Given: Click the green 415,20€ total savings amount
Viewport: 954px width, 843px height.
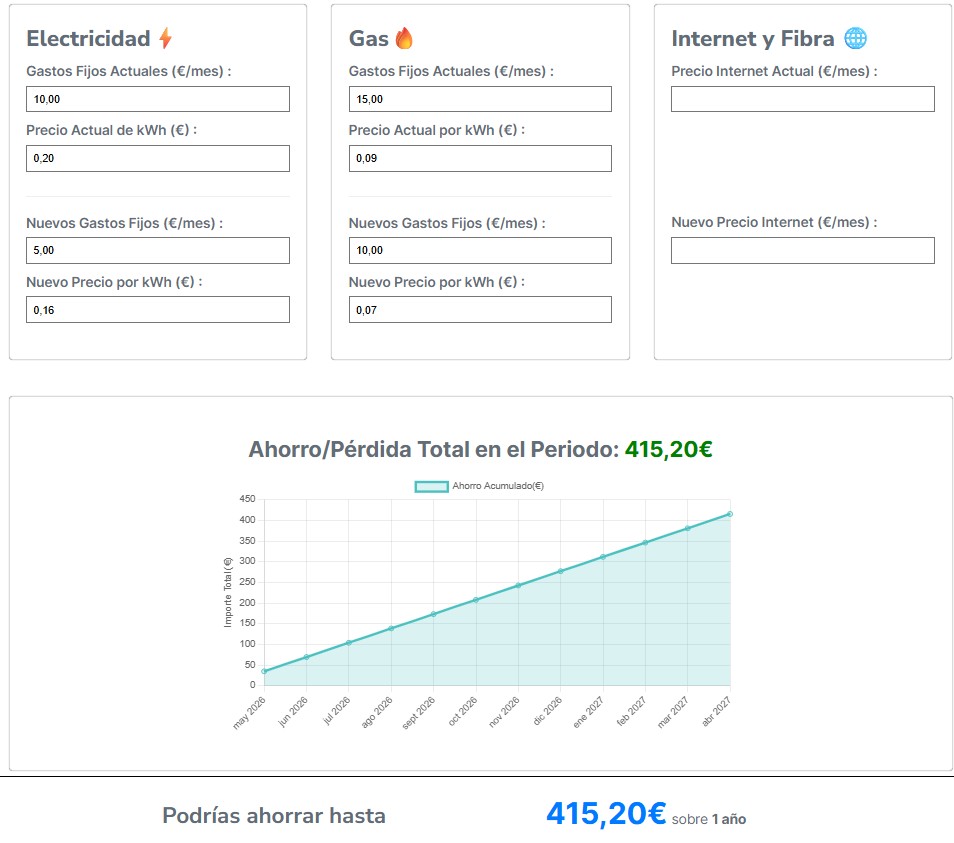Looking at the screenshot, I should (668, 450).
